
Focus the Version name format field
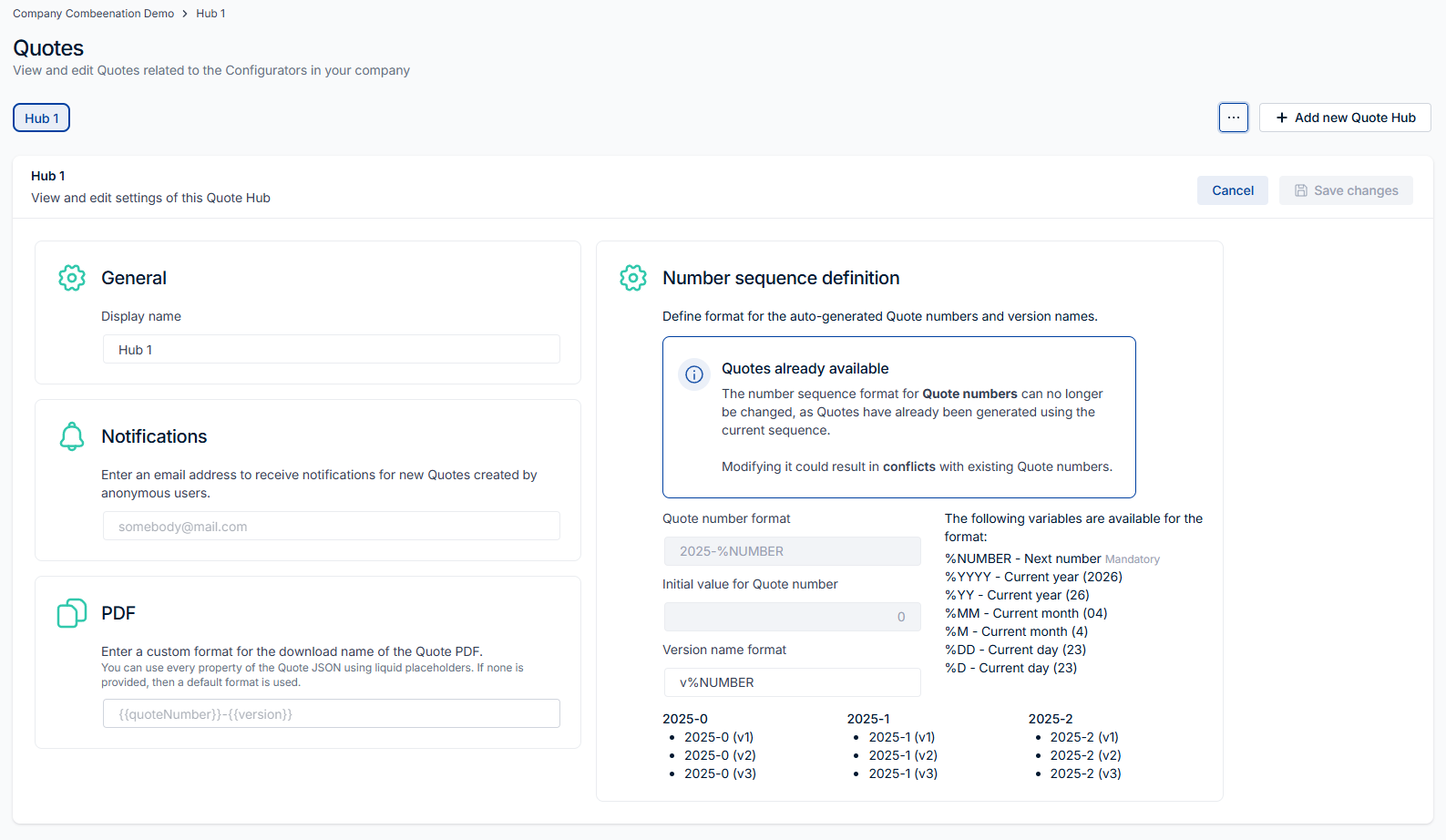792,682
